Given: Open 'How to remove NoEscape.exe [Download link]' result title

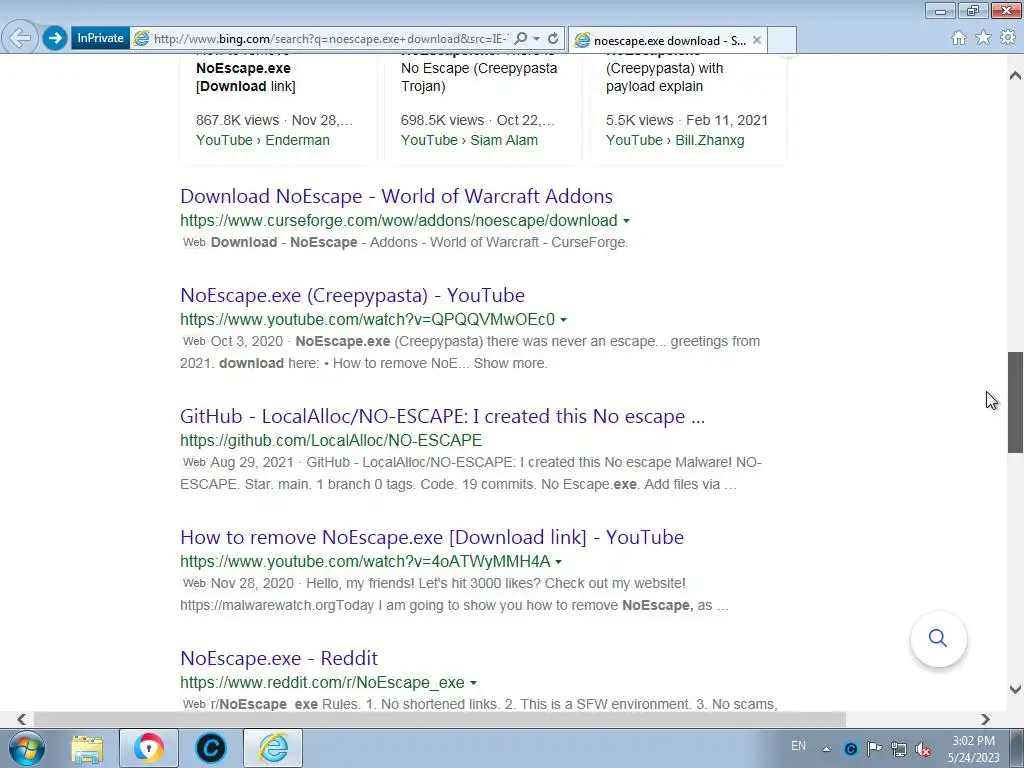Looking at the screenshot, I should (x=432, y=537).
